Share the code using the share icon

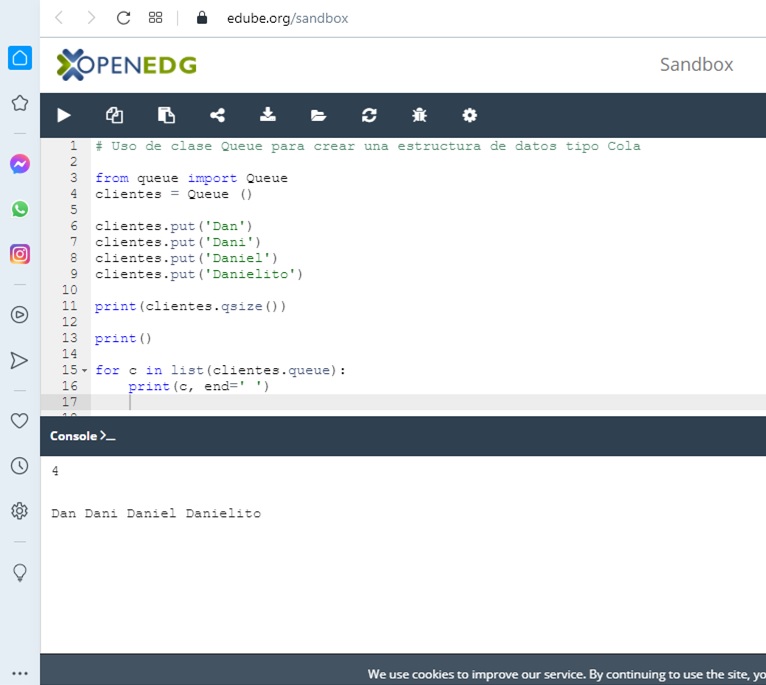(217, 115)
